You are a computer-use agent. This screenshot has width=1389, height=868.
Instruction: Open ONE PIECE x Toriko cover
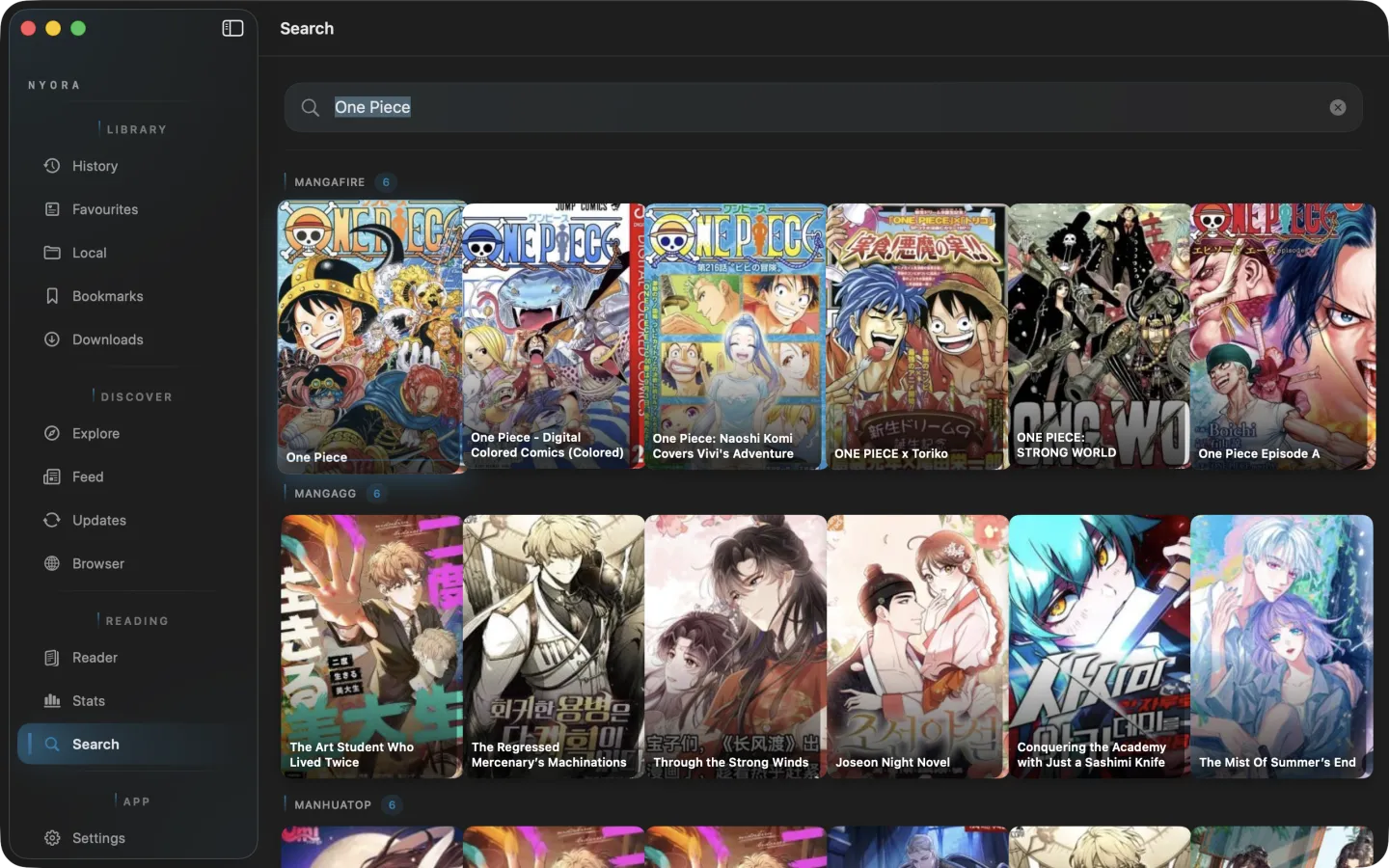pyautogui.click(x=917, y=337)
